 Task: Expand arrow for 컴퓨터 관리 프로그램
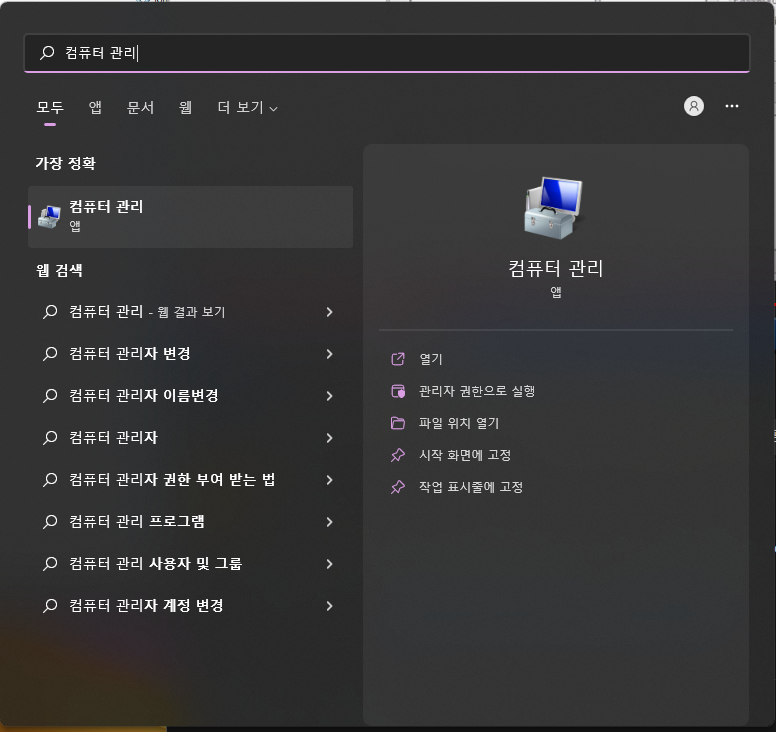(x=330, y=522)
